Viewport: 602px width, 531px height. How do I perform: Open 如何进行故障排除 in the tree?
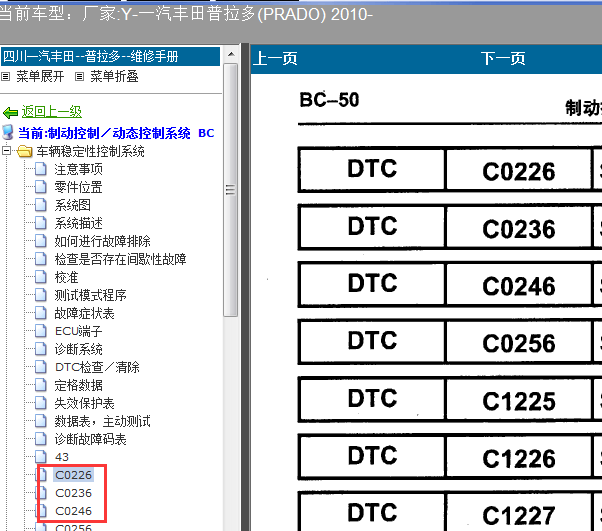102,241
